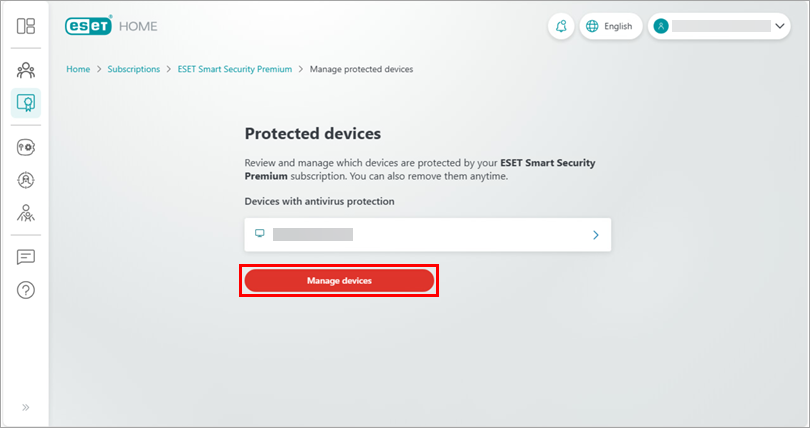Open the people/members icon in sidebar
The width and height of the screenshot is (810, 428).
[26, 70]
